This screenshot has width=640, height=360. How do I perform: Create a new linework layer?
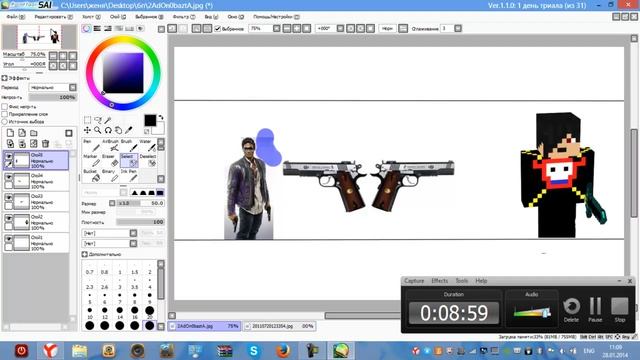click(x=22, y=133)
